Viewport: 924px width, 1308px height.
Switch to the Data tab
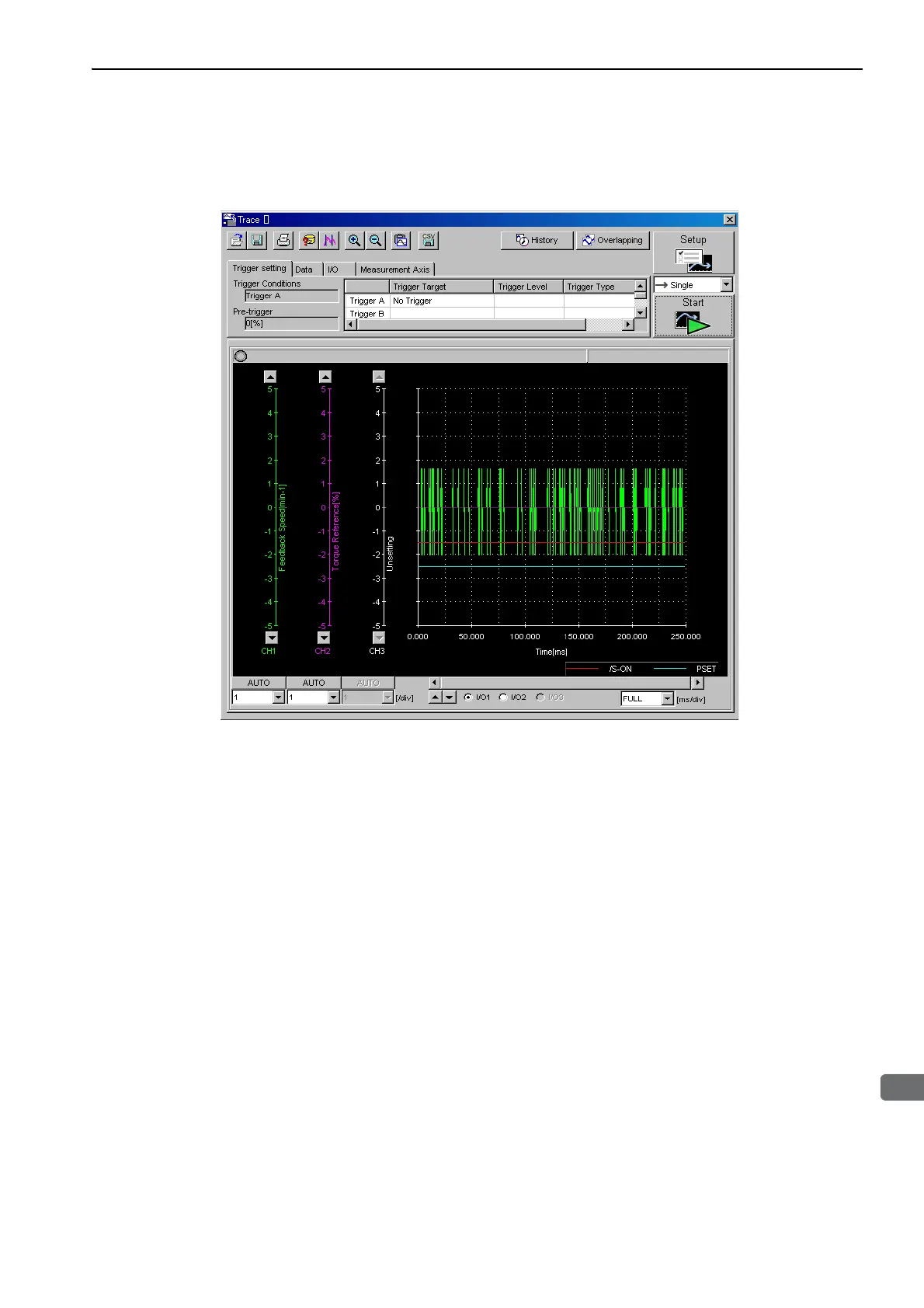304,270
